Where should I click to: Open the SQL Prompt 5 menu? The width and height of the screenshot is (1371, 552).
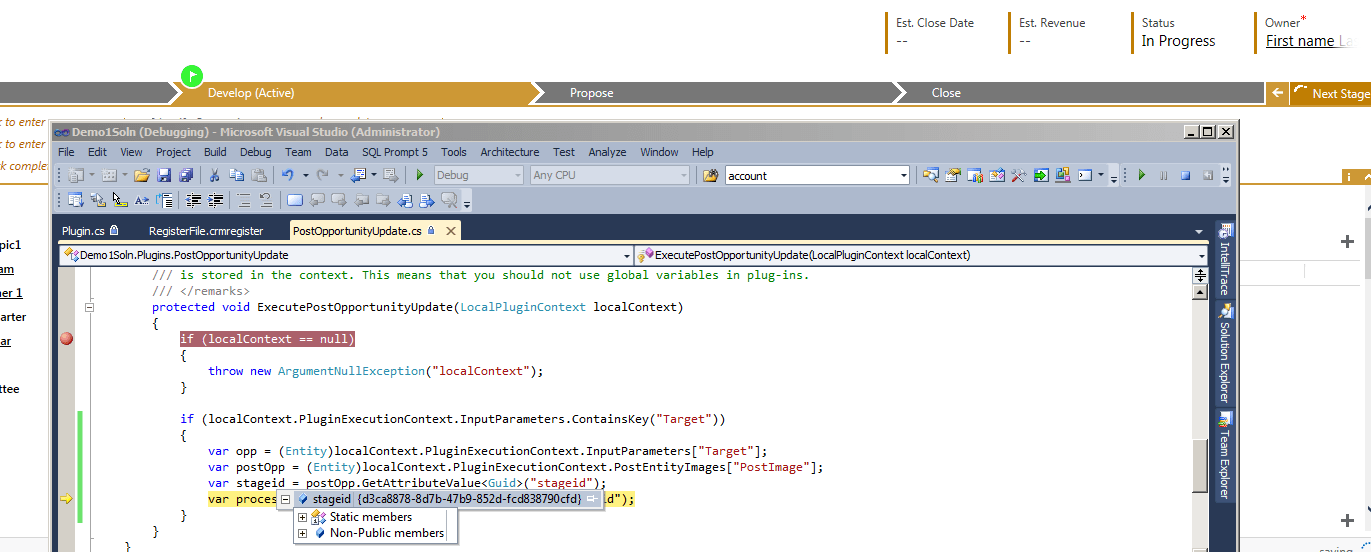click(394, 152)
